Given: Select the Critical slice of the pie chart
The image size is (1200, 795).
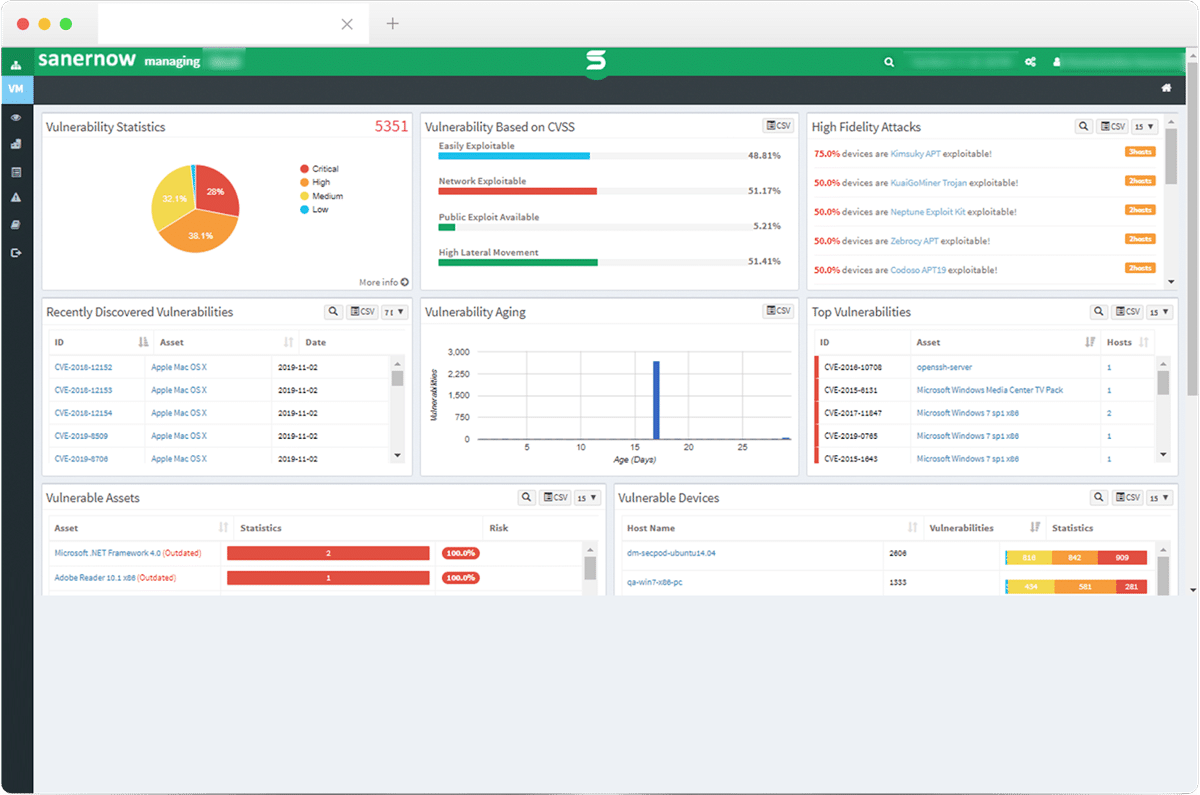Looking at the screenshot, I should click(215, 190).
